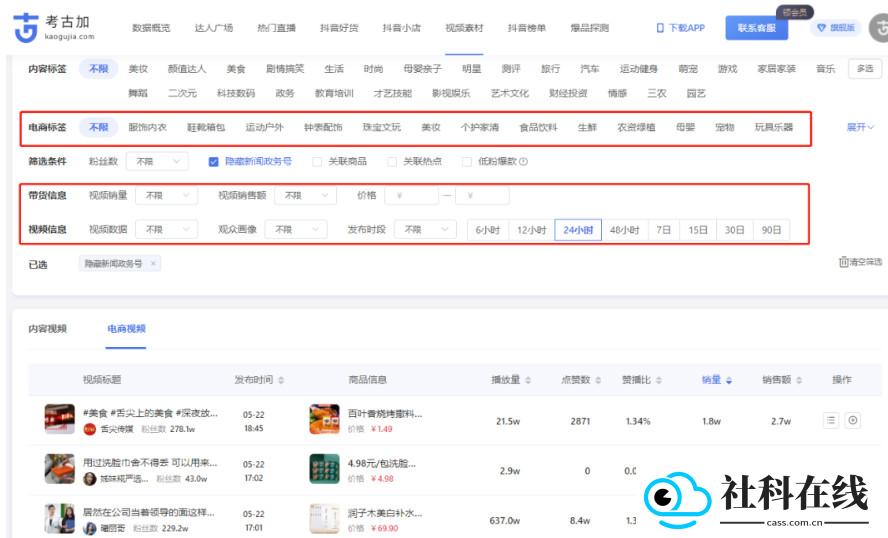The width and height of the screenshot is (888, 538).
Task: Open the #美食 video thumbnail
Action: click(x=59, y=419)
